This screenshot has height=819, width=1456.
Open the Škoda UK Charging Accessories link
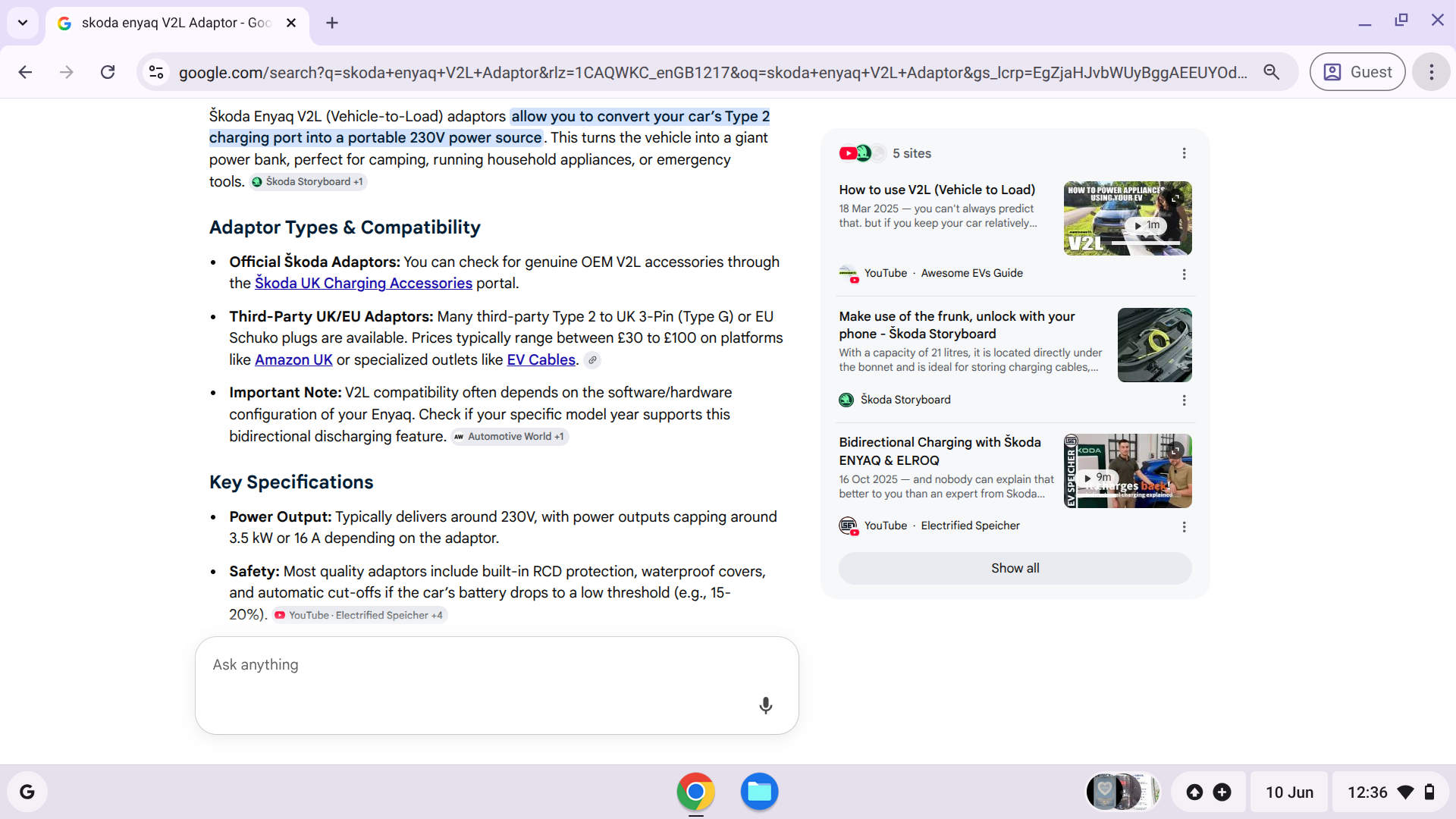[363, 283]
